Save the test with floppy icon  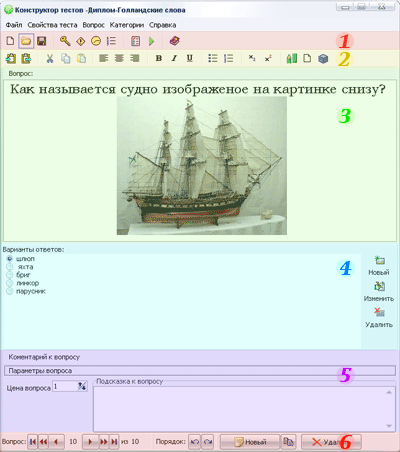[42, 41]
